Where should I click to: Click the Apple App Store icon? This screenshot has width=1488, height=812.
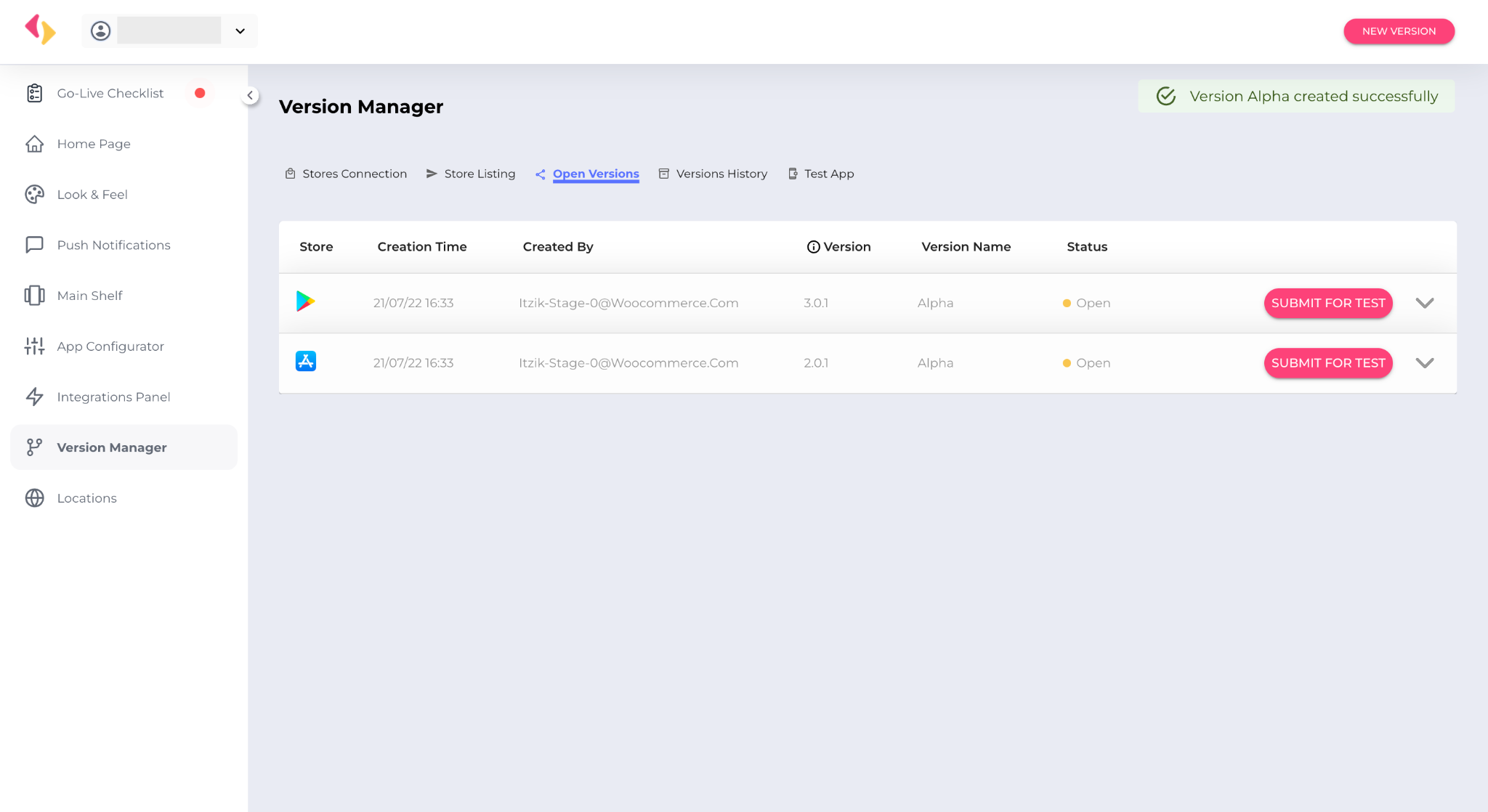(305, 361)
